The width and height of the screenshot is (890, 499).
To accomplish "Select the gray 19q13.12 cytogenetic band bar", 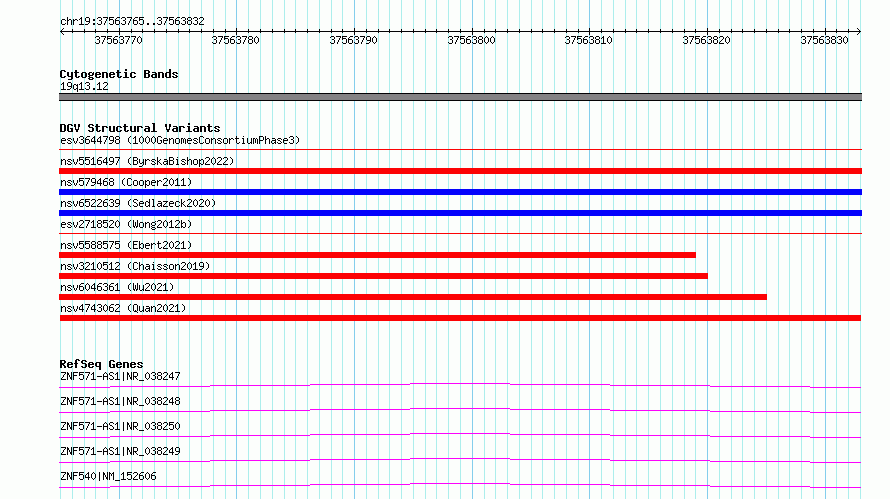I will point(460,97).
